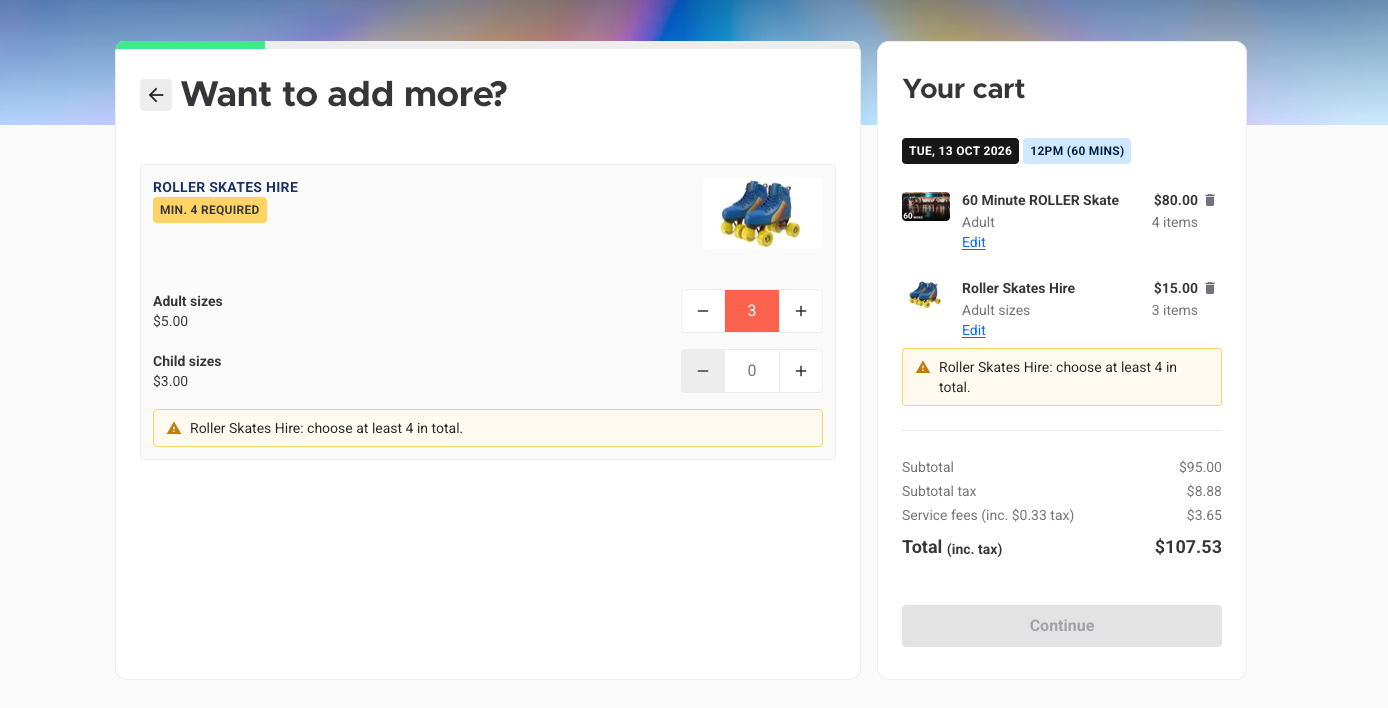This screenshot has height=708, width=1388.
Task: Edit the 60 Minute ROLLER Skate item
Action: [974, 242]
